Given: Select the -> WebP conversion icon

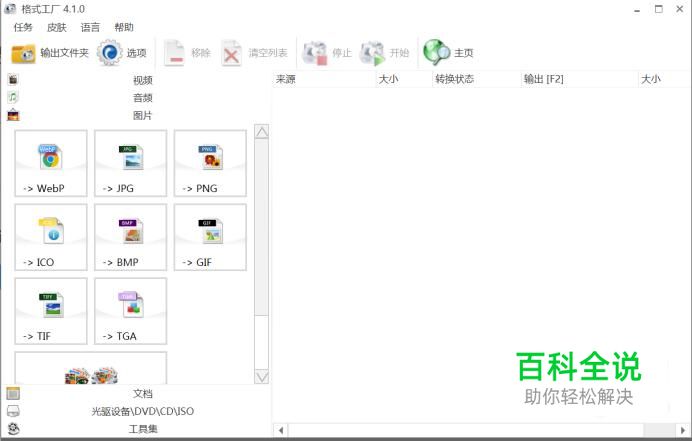Looking at the screenshot, I should point(51,163).
